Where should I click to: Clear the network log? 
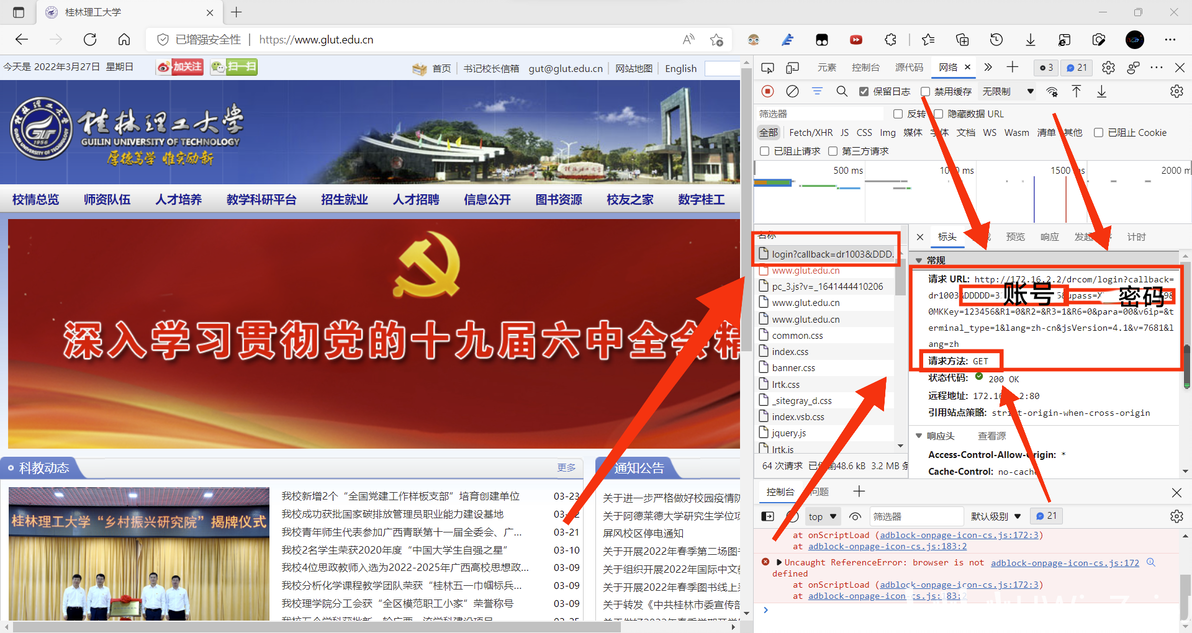tap(792, 91)
